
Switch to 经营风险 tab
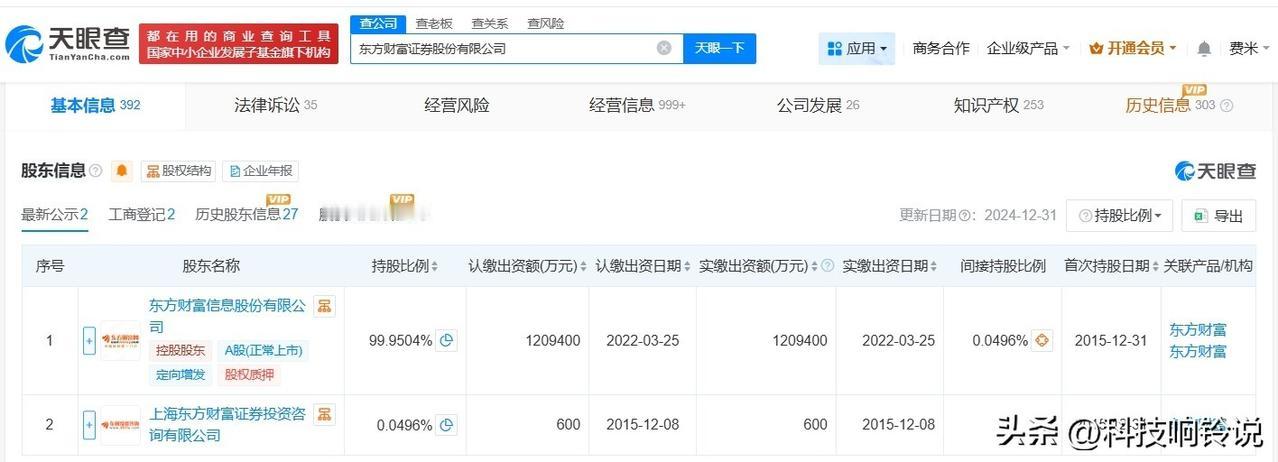(456, 105)
